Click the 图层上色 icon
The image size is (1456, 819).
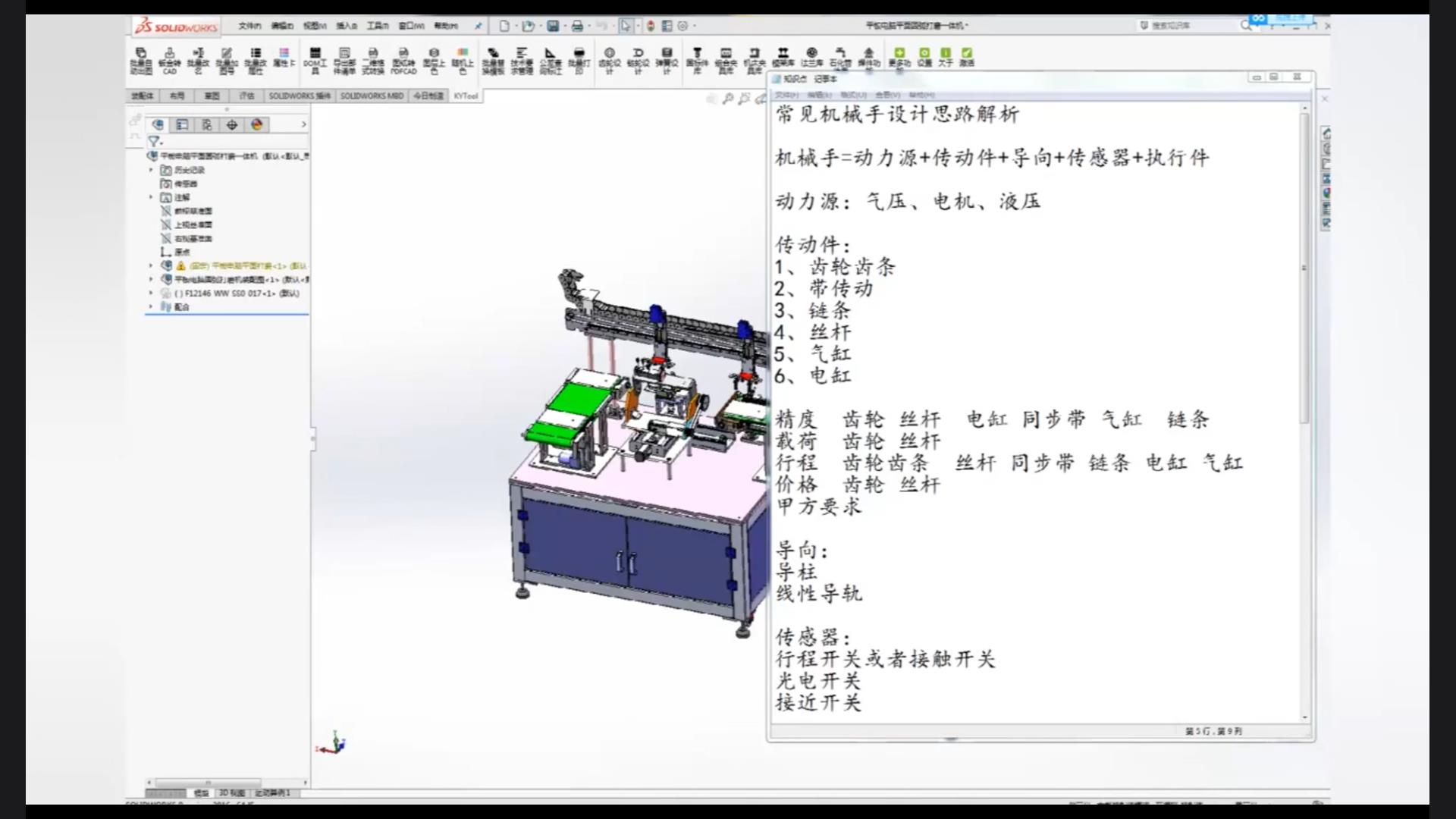coord(434,61)
